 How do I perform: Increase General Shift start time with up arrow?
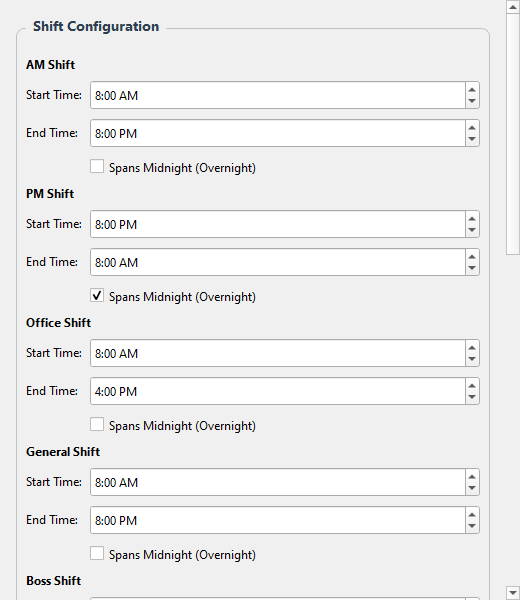(x=472, y=477)
